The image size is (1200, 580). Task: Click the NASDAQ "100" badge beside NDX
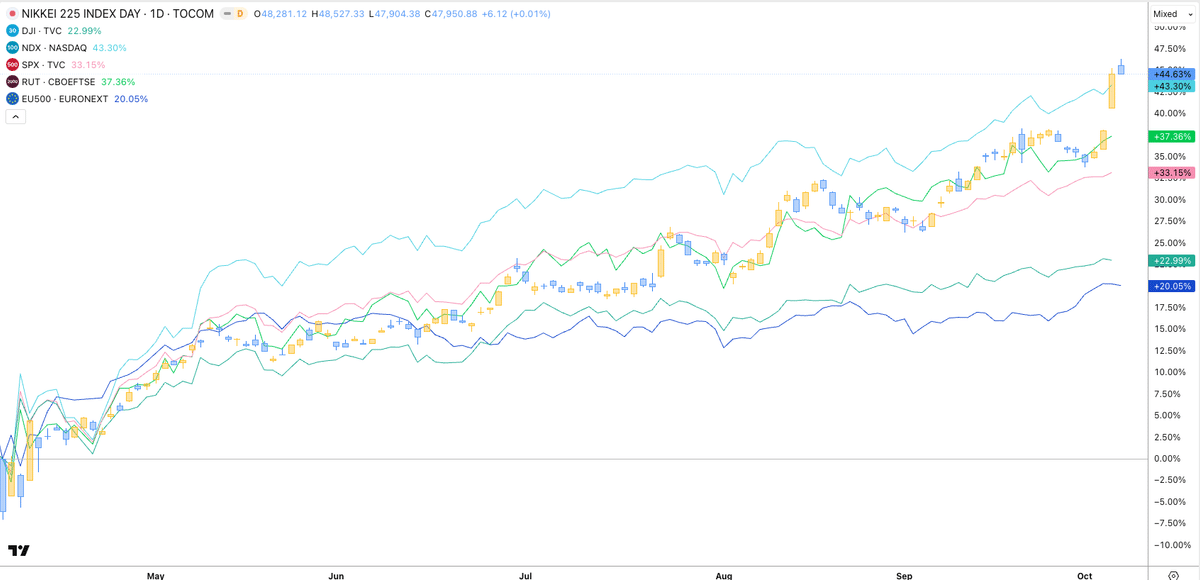[x=13, y=47]
